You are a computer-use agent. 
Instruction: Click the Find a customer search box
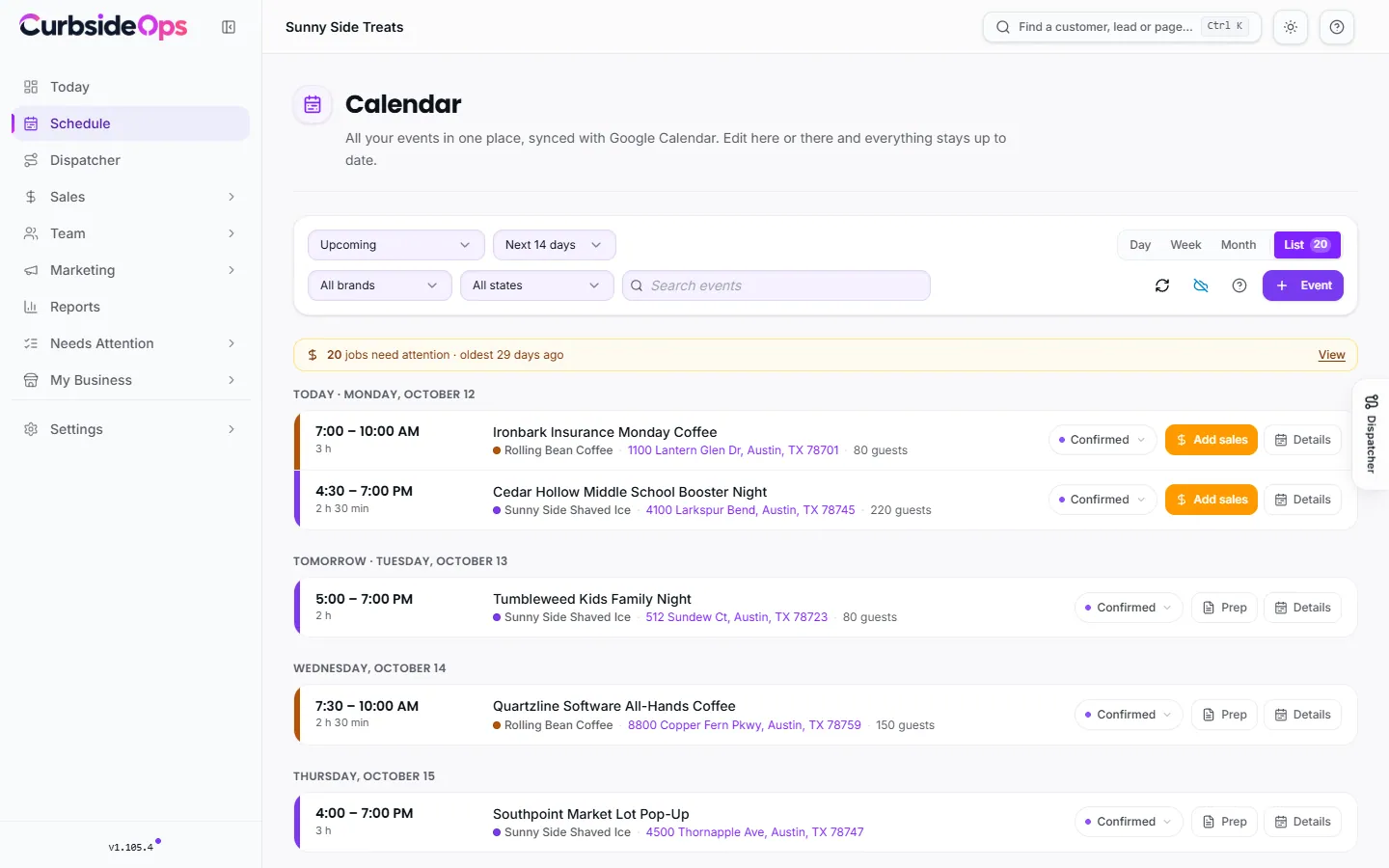coord(1122,27)
